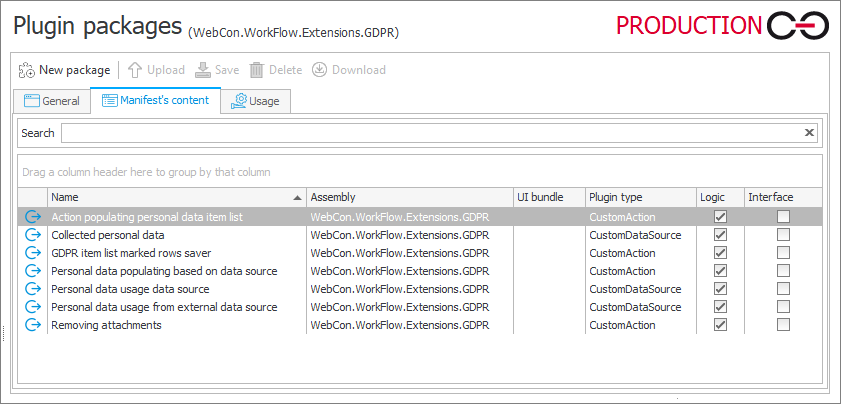The width and height of the screenshot is (841, 404).
Task: Toggle Interface checkbox for Removing attachments
Action: click(784, 325)
